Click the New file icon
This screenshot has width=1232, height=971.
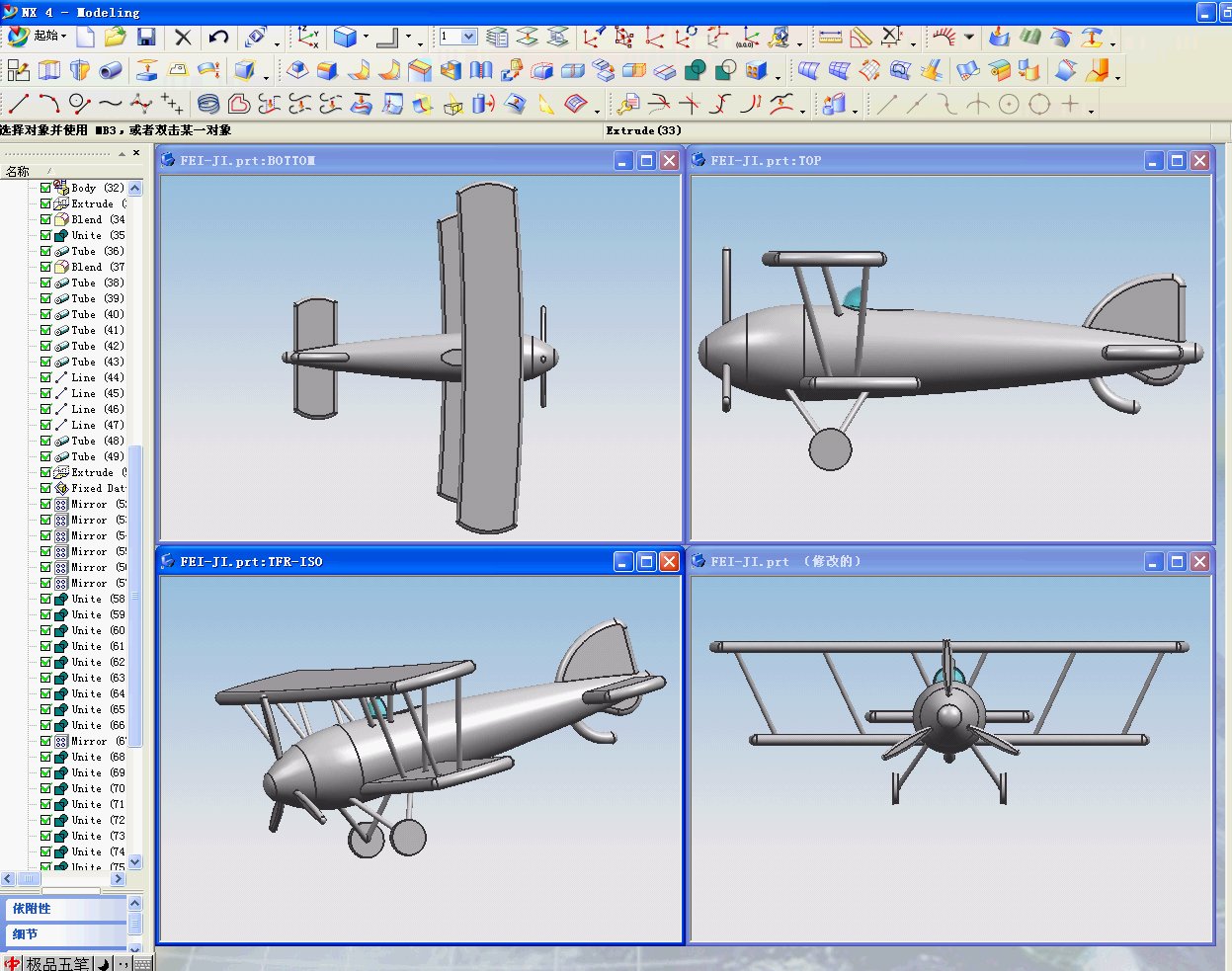pos(86,38)
